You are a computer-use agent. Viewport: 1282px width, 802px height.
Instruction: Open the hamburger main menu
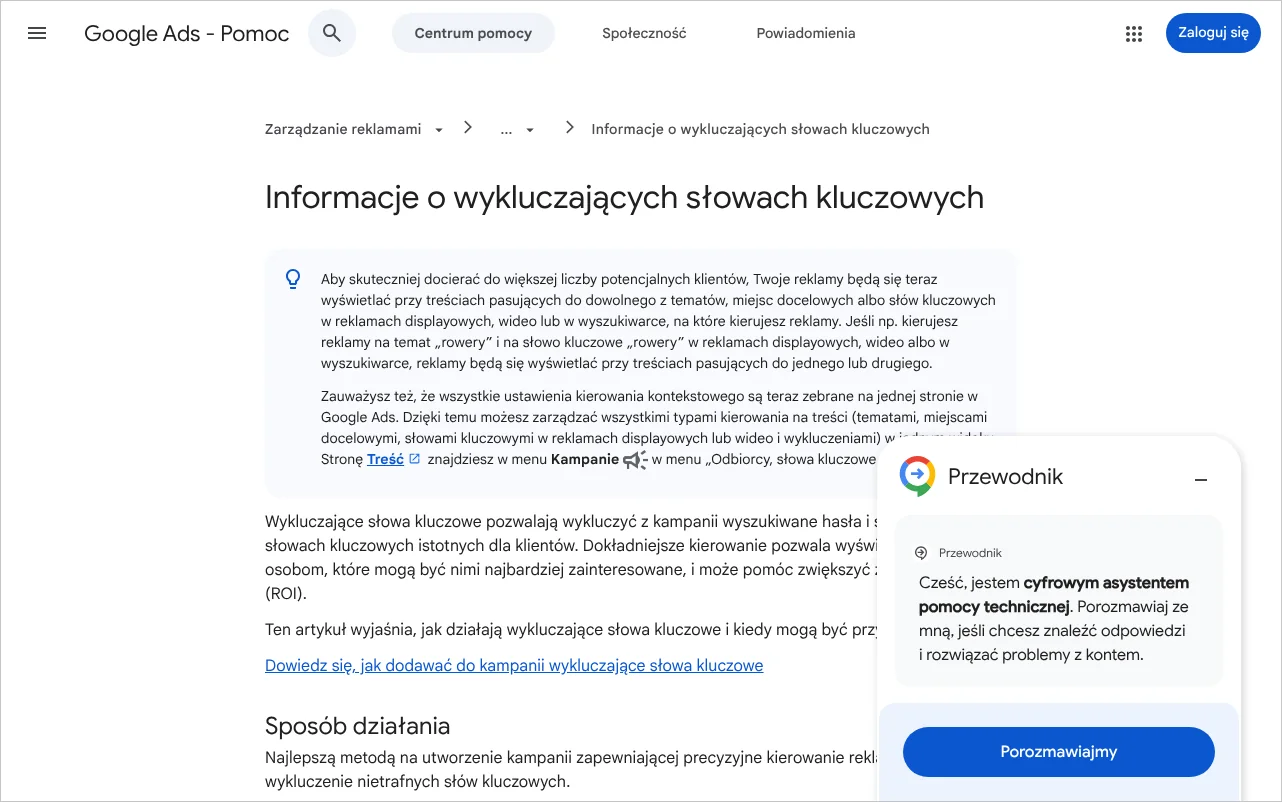[37, 33]
